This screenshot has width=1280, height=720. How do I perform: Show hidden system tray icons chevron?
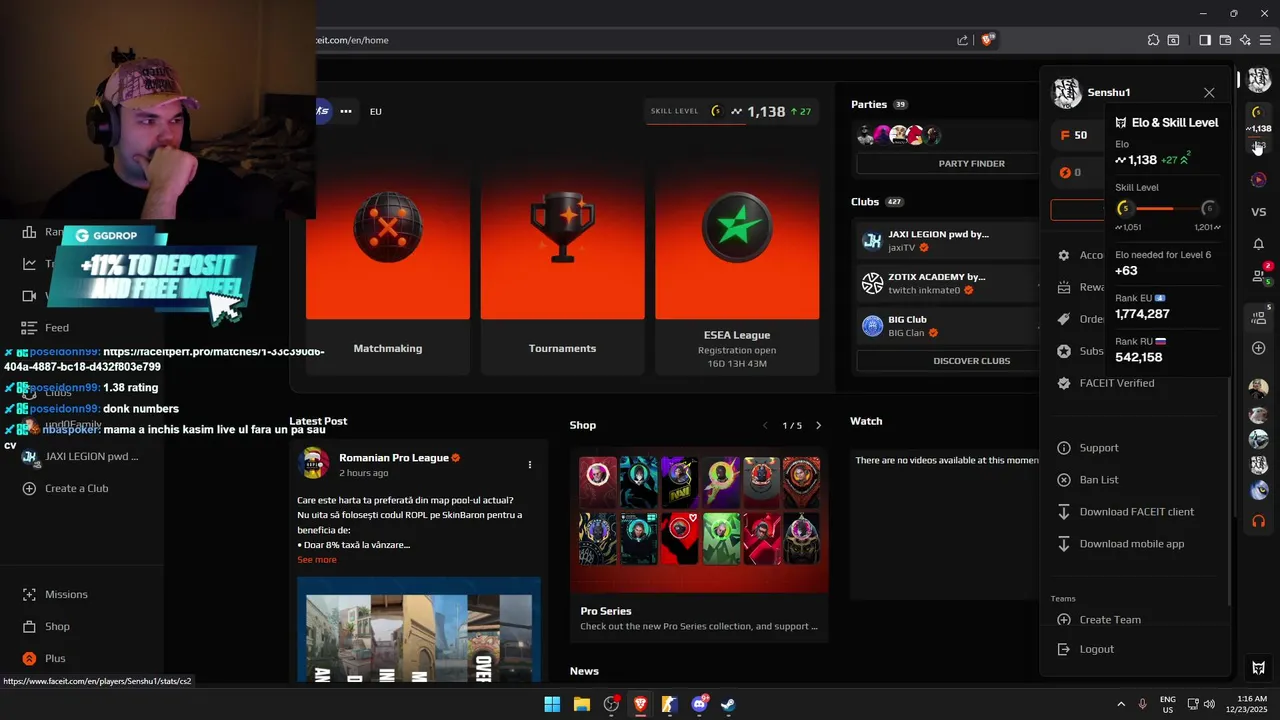pyautogui.click(x=1120, y=703)
